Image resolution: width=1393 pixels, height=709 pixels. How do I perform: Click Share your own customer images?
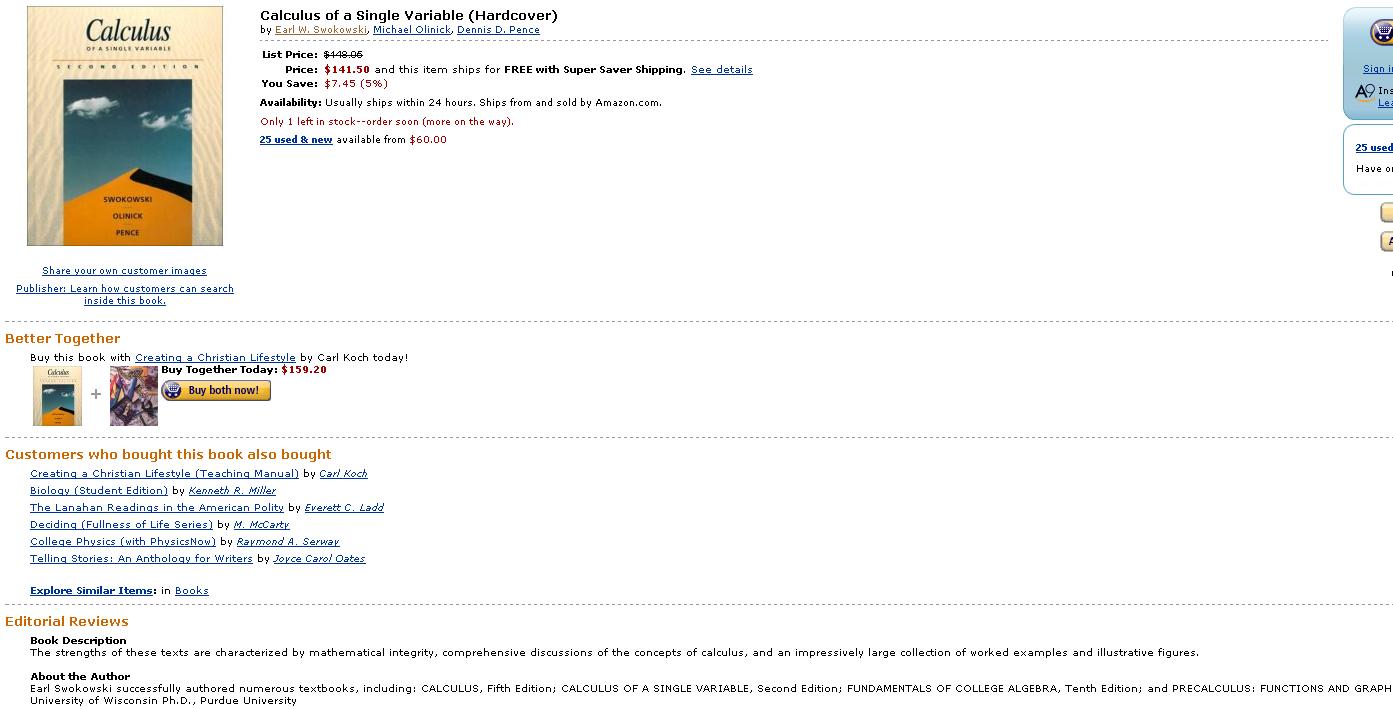[x=124, y=271]
